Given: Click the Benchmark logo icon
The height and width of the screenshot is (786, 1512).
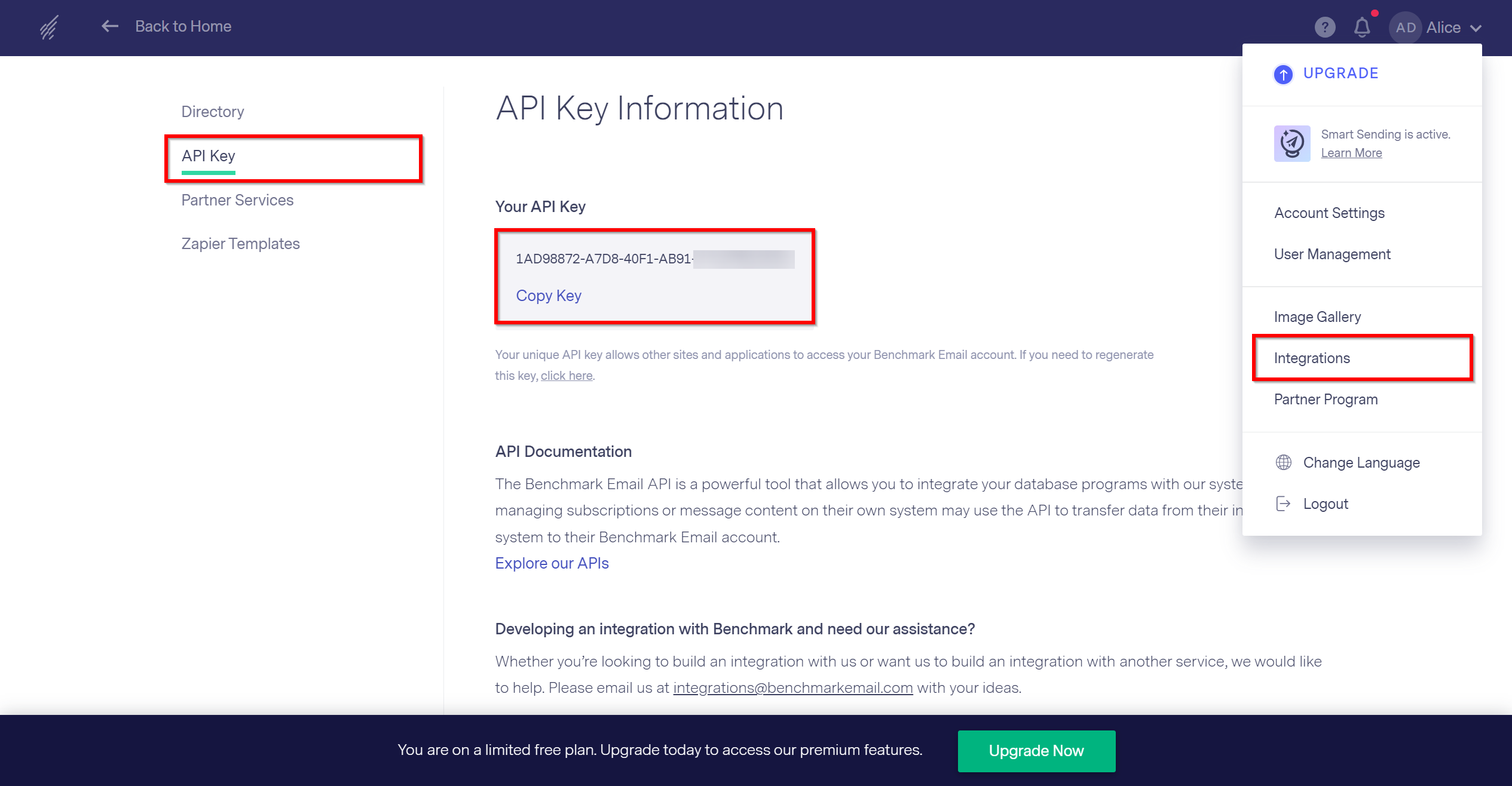Looking at the screenshot, I should coord(49,27).
